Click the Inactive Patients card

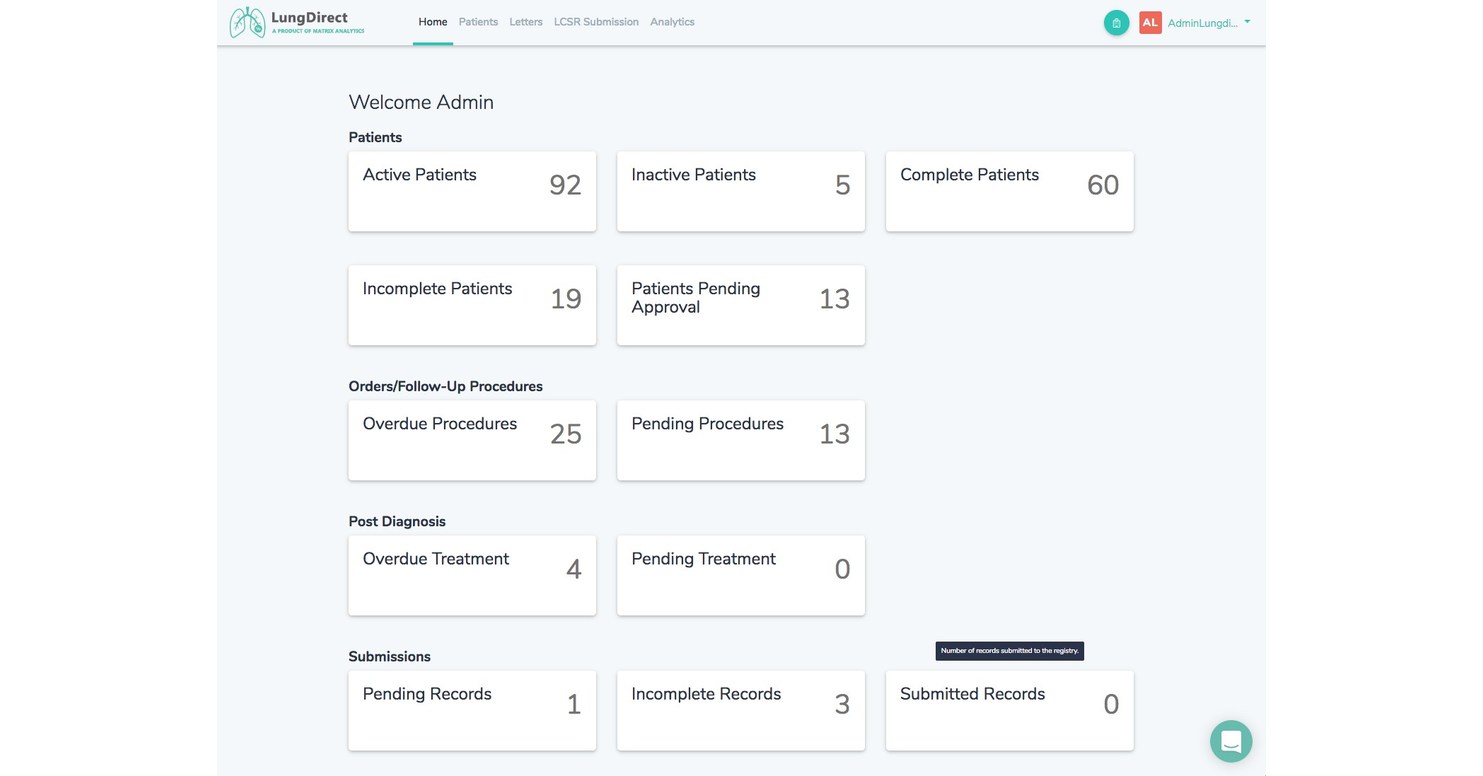[x=740, y=191]
